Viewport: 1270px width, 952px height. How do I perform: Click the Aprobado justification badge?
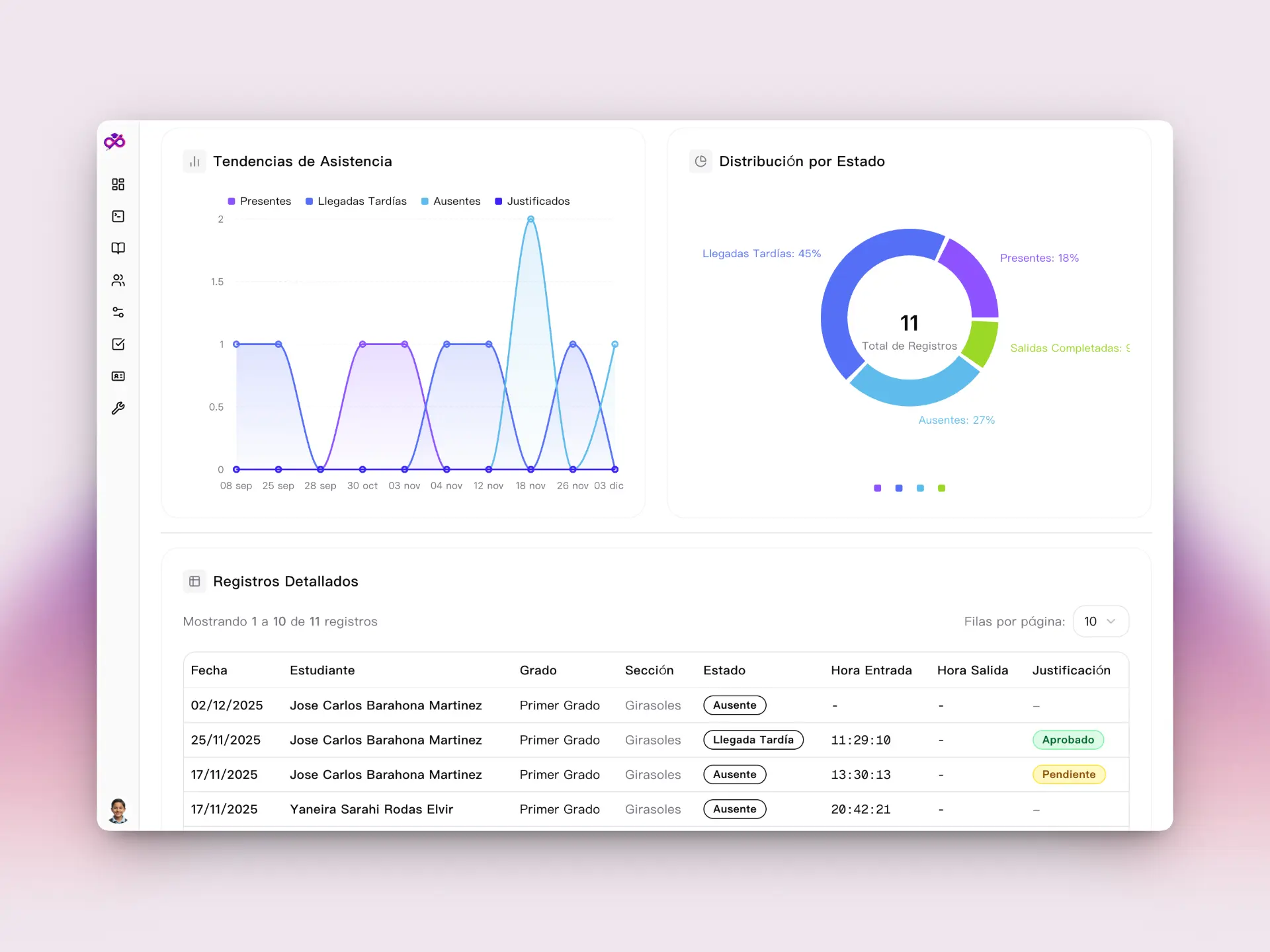click(1068, 740)
